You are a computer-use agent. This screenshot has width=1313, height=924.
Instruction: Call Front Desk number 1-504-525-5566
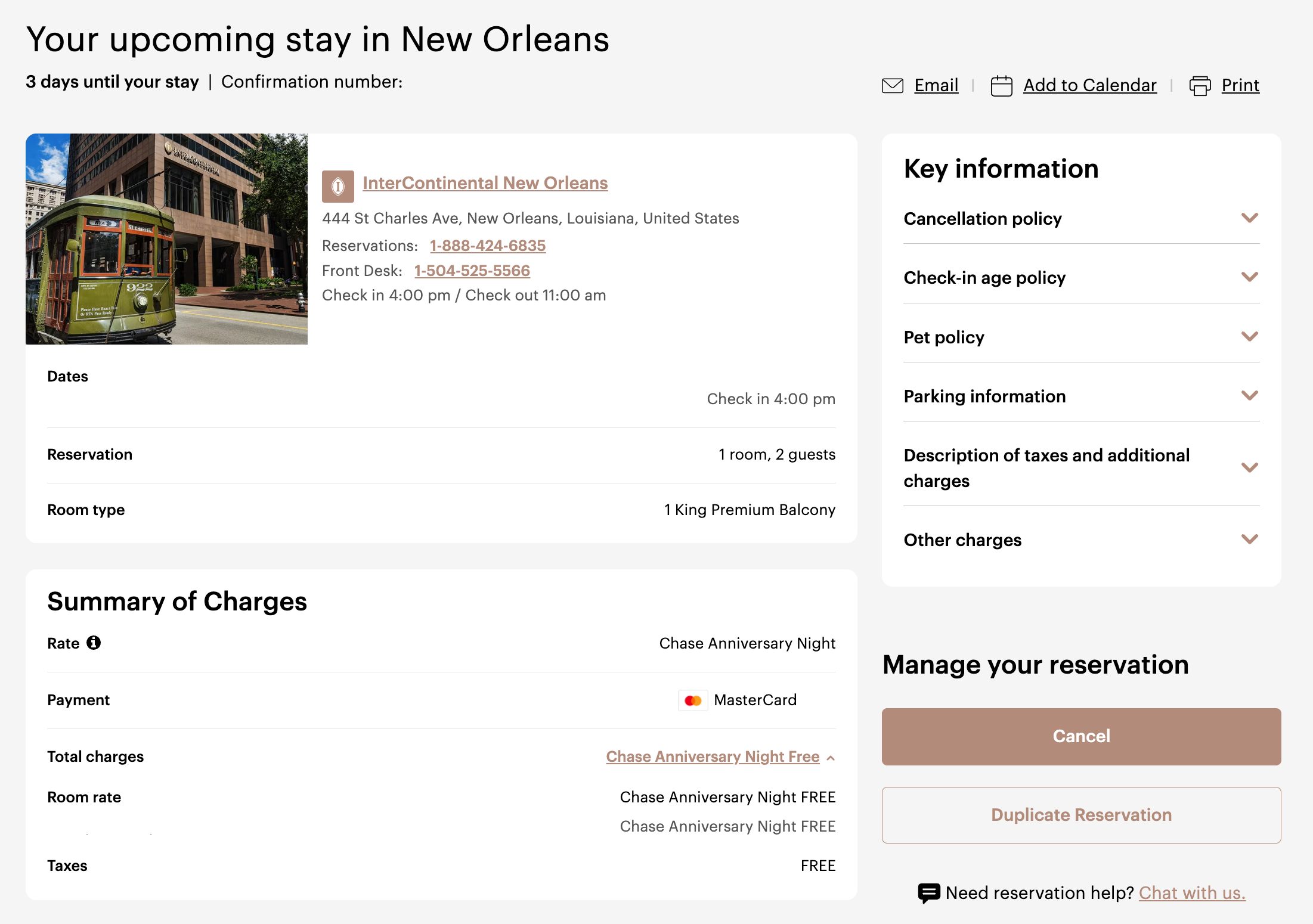click(472, 271)
